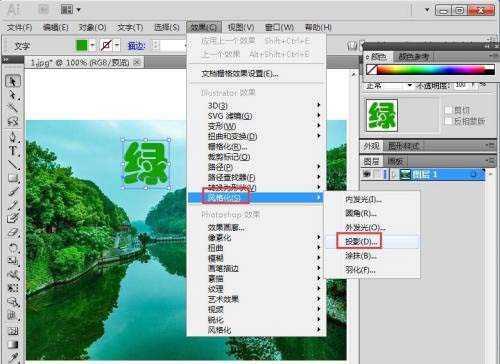Select the Eraser tool
This screenshot has height=364, width=500.
[x=13, y=232]
